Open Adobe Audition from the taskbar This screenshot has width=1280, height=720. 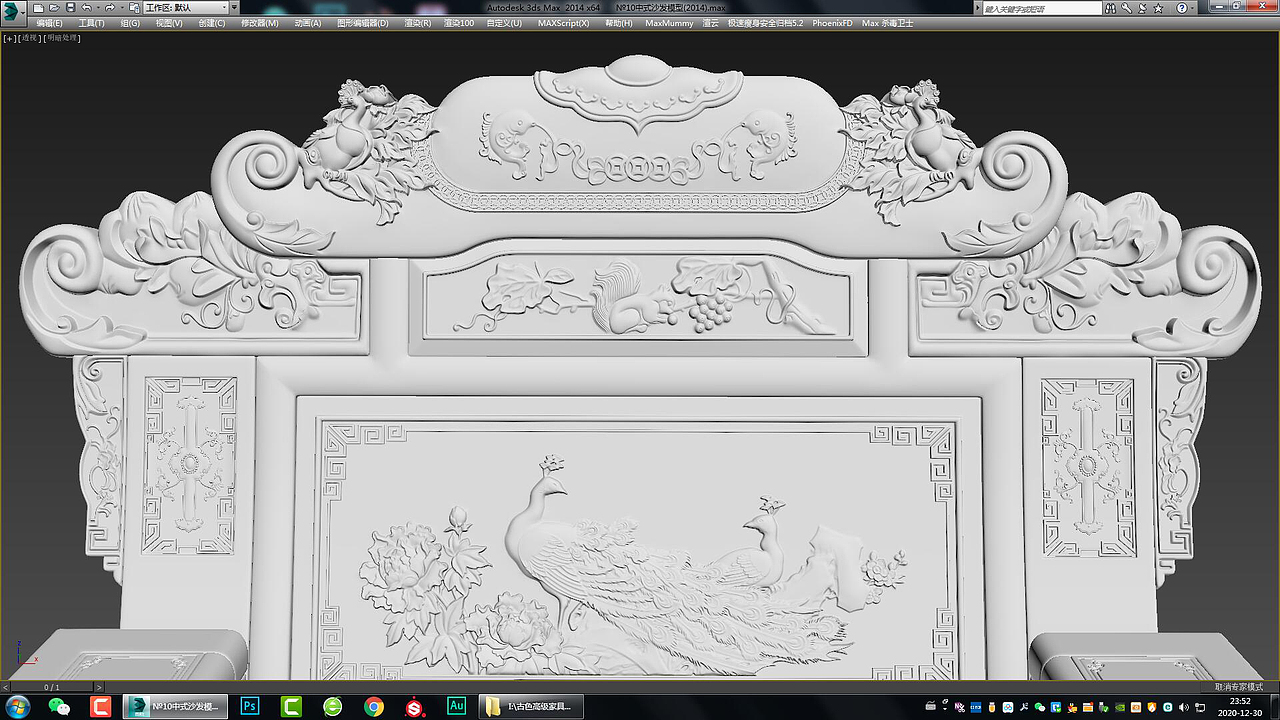pos(456,707)
